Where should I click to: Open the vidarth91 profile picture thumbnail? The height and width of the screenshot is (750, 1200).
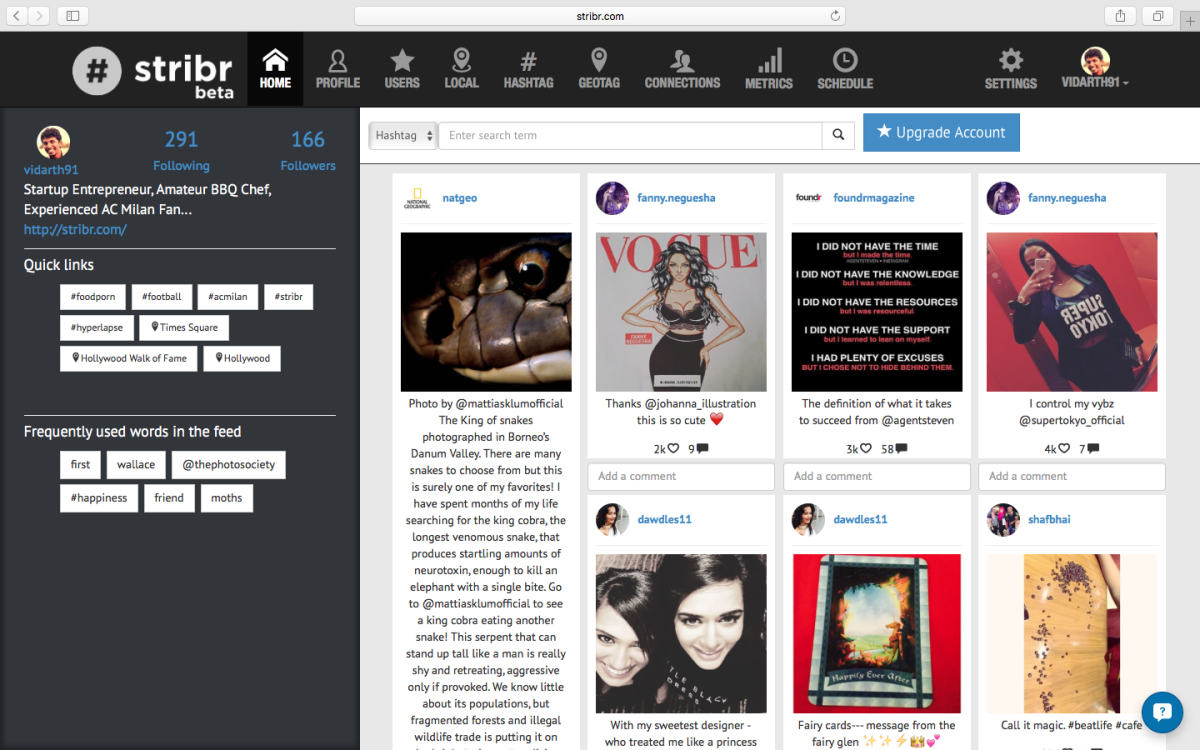coord(52,142)
